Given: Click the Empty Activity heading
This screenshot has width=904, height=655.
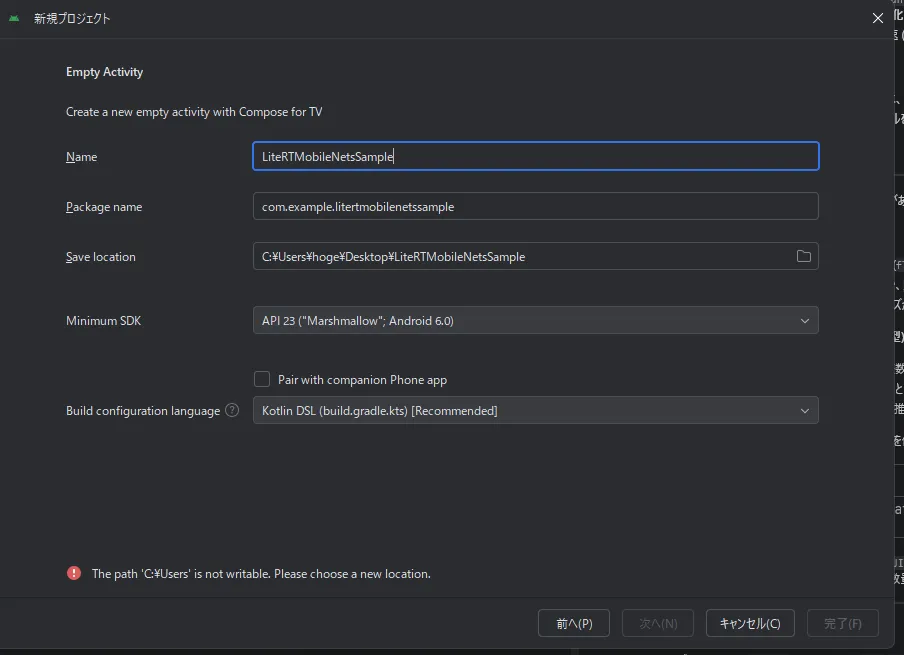Looking at the screenshot, I should [104, 72].
